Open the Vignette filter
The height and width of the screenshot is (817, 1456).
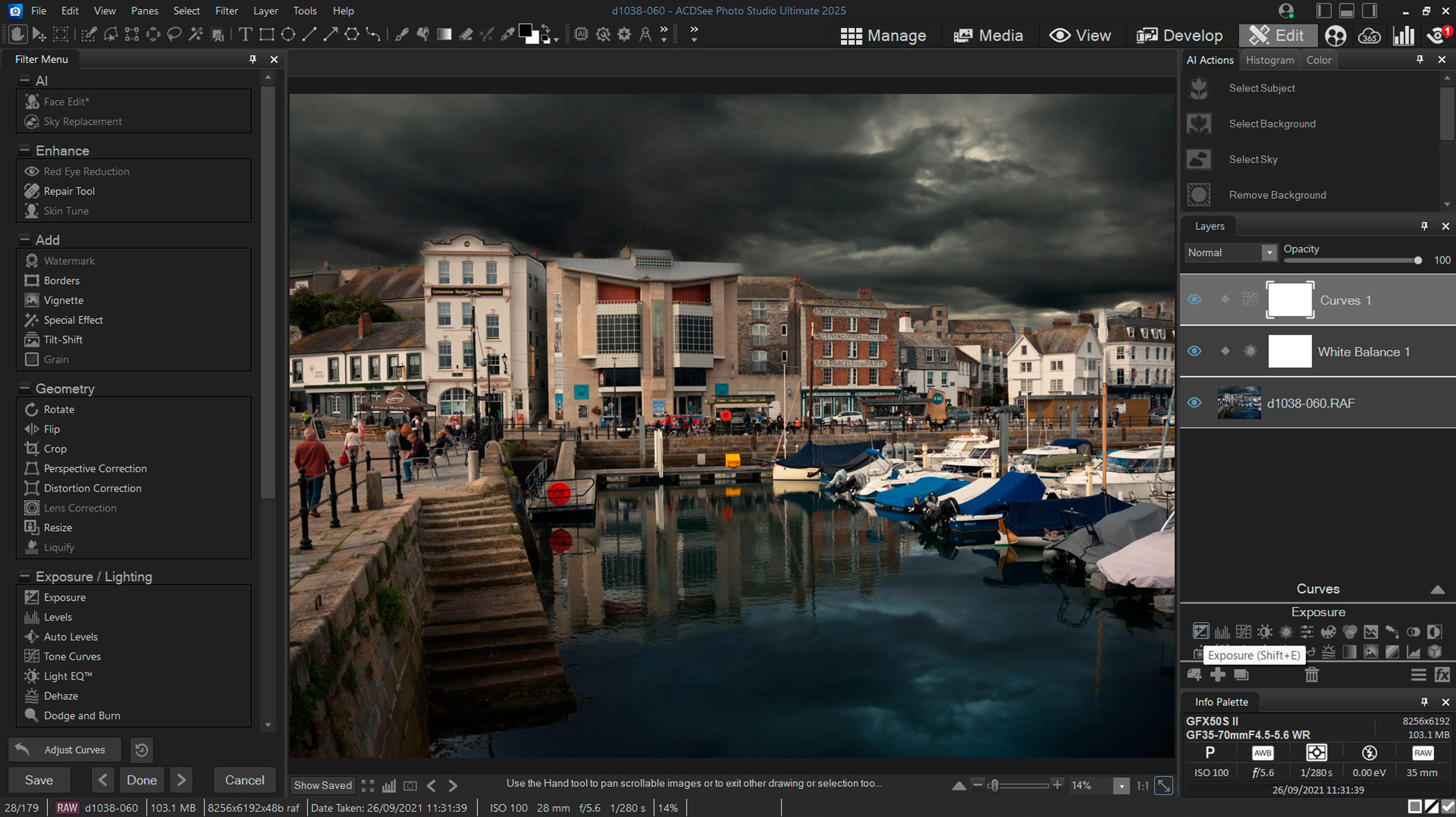[x=63, y=300]
